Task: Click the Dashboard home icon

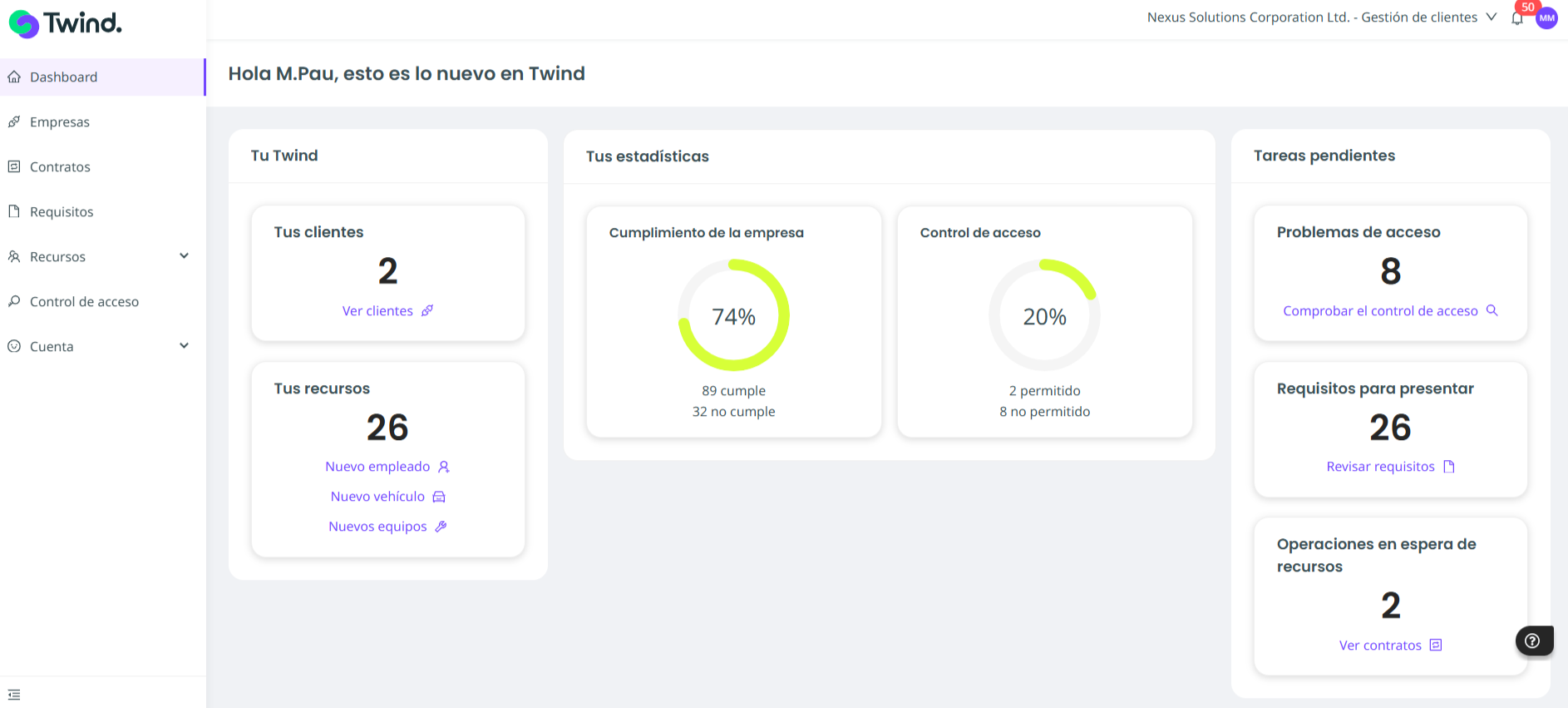Action: [14, 77]
